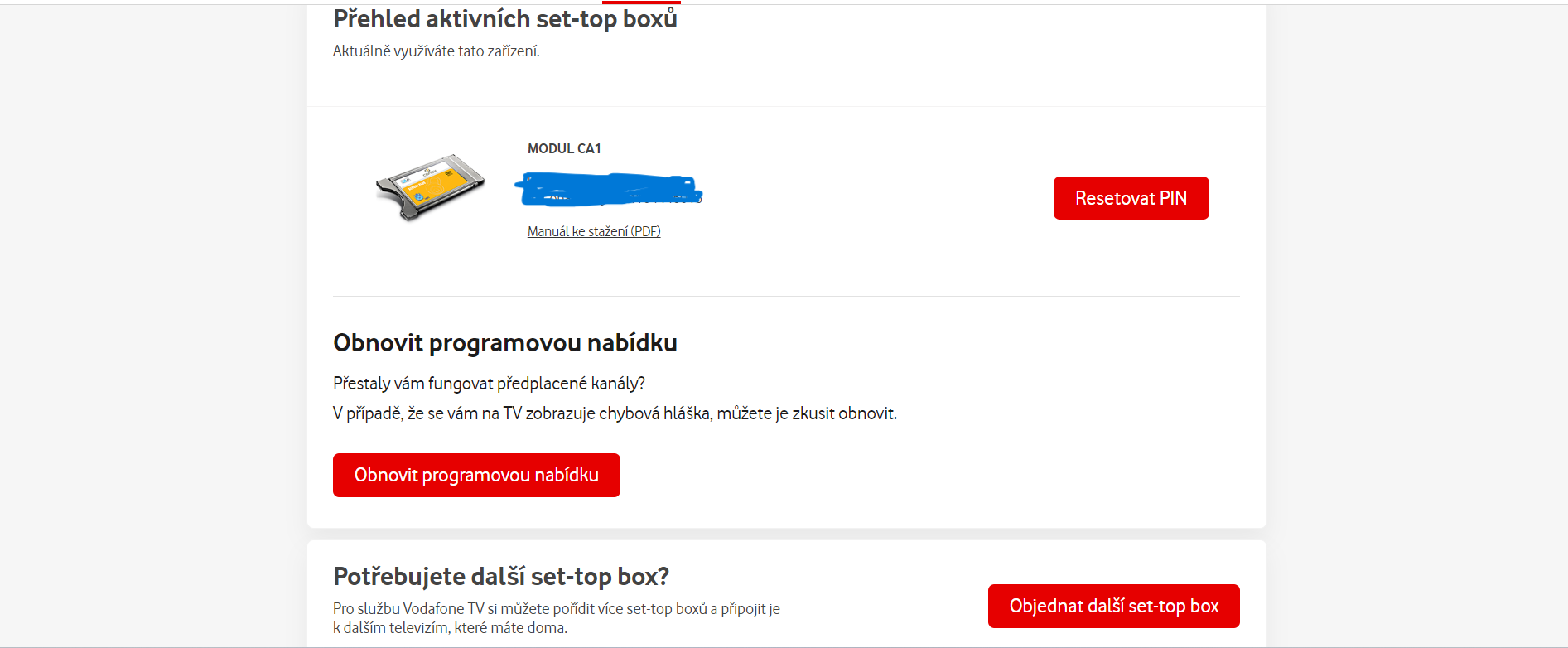Click the word PIN on the reset button
The height and width of the screenshot is (648, 1568).
tap(1173, 198)
